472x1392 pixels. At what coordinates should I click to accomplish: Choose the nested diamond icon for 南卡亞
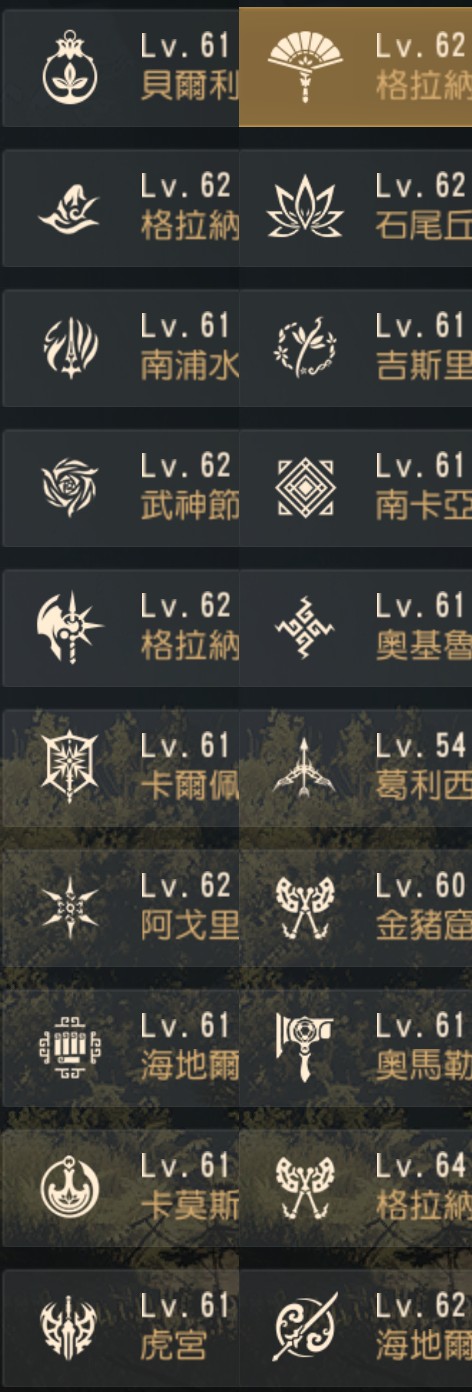pos(305,488)
